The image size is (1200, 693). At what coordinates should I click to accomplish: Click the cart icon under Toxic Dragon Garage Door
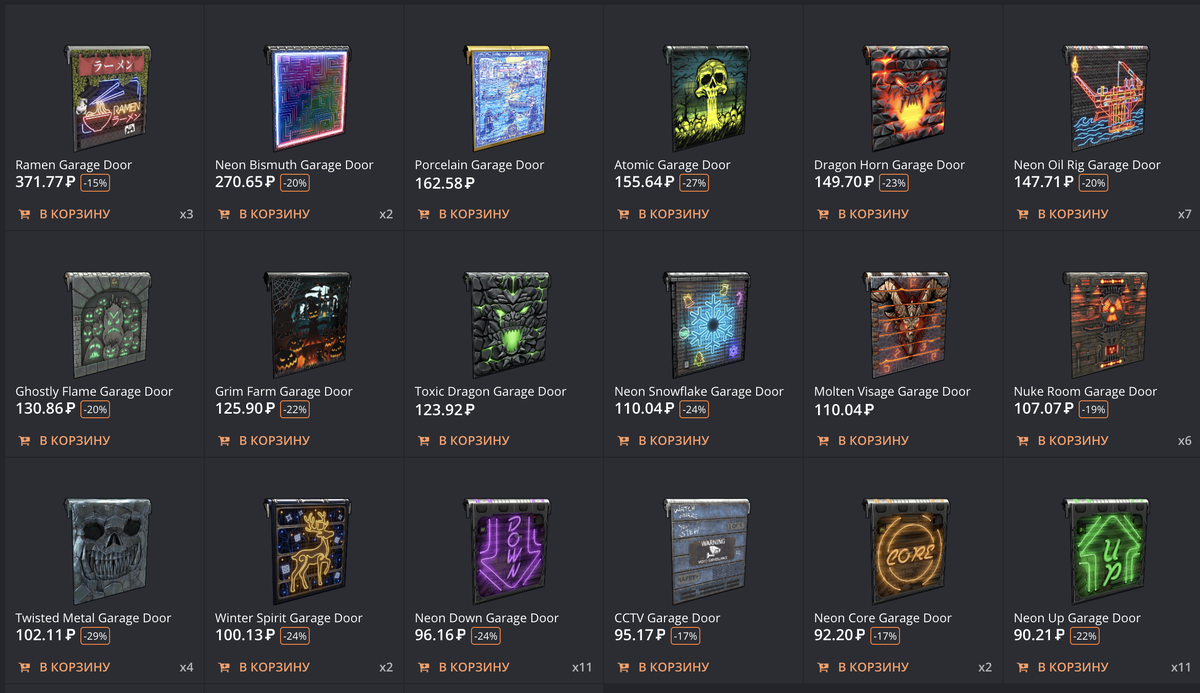pyautogui.click(x=424, y=440)
